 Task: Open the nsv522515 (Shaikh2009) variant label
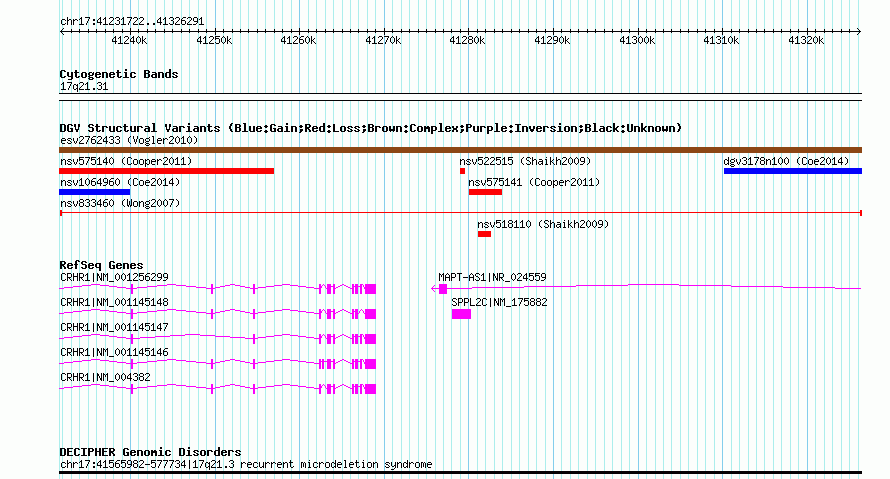click(525, 161)
